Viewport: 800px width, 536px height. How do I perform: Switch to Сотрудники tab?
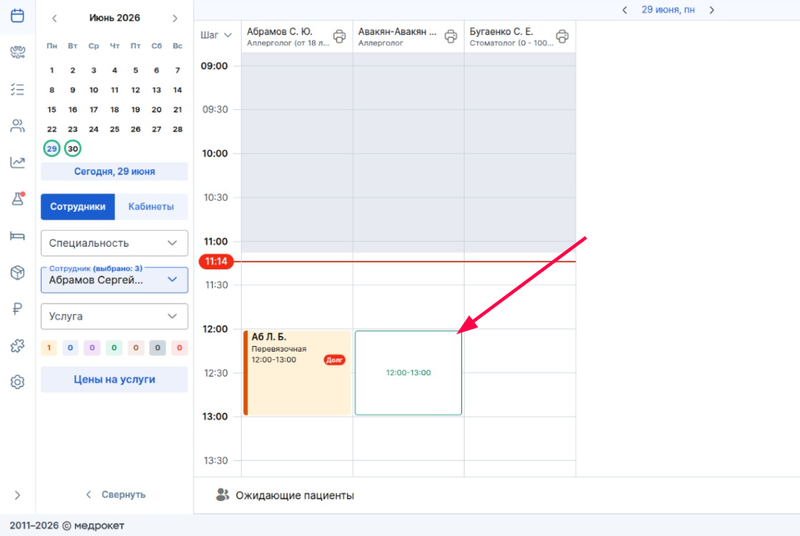78,207
